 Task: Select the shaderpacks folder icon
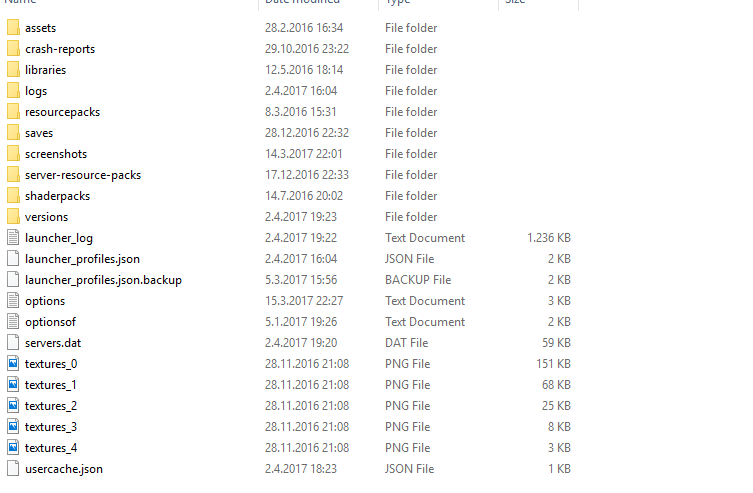point(13,196)
